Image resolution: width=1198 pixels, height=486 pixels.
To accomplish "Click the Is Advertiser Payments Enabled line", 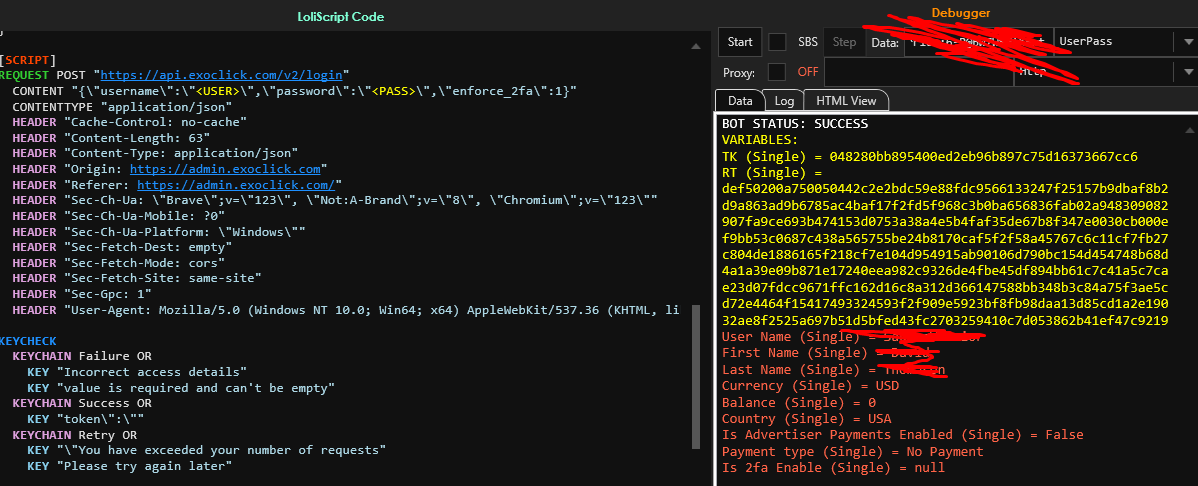I will pos(902,435).
